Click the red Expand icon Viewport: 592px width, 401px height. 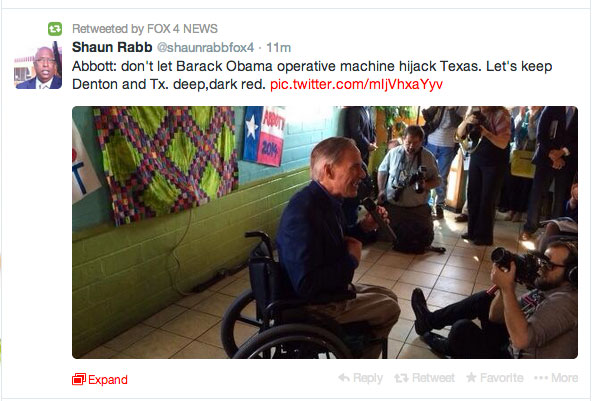[79, 379]
